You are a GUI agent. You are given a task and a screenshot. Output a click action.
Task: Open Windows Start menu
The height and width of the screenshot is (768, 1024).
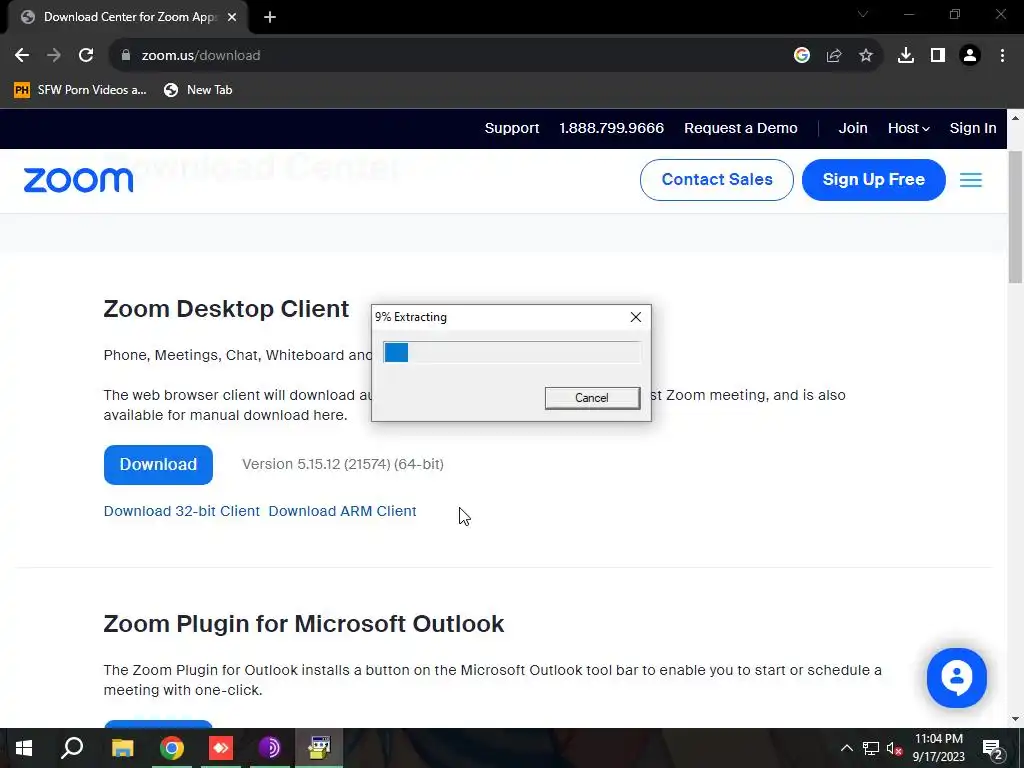tap(24, 748)
